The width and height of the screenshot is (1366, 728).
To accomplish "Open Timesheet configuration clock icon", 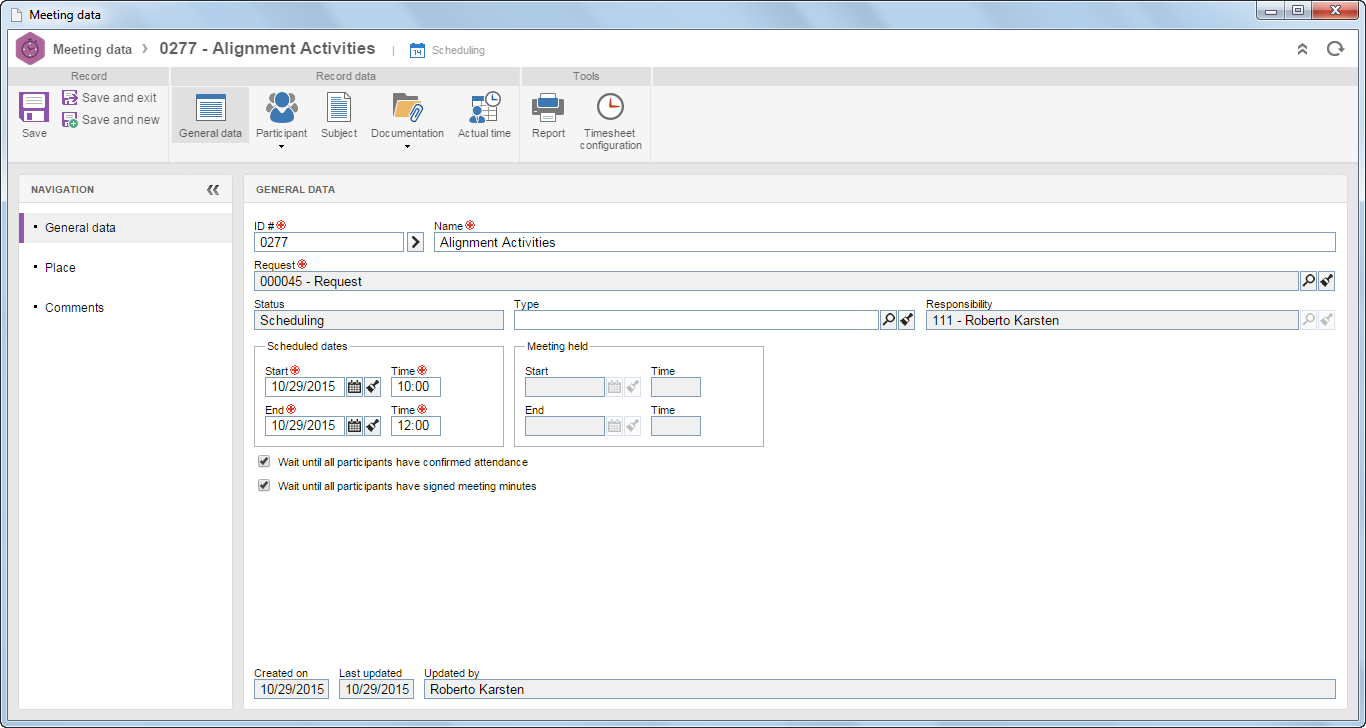I will tap(610, 108).
